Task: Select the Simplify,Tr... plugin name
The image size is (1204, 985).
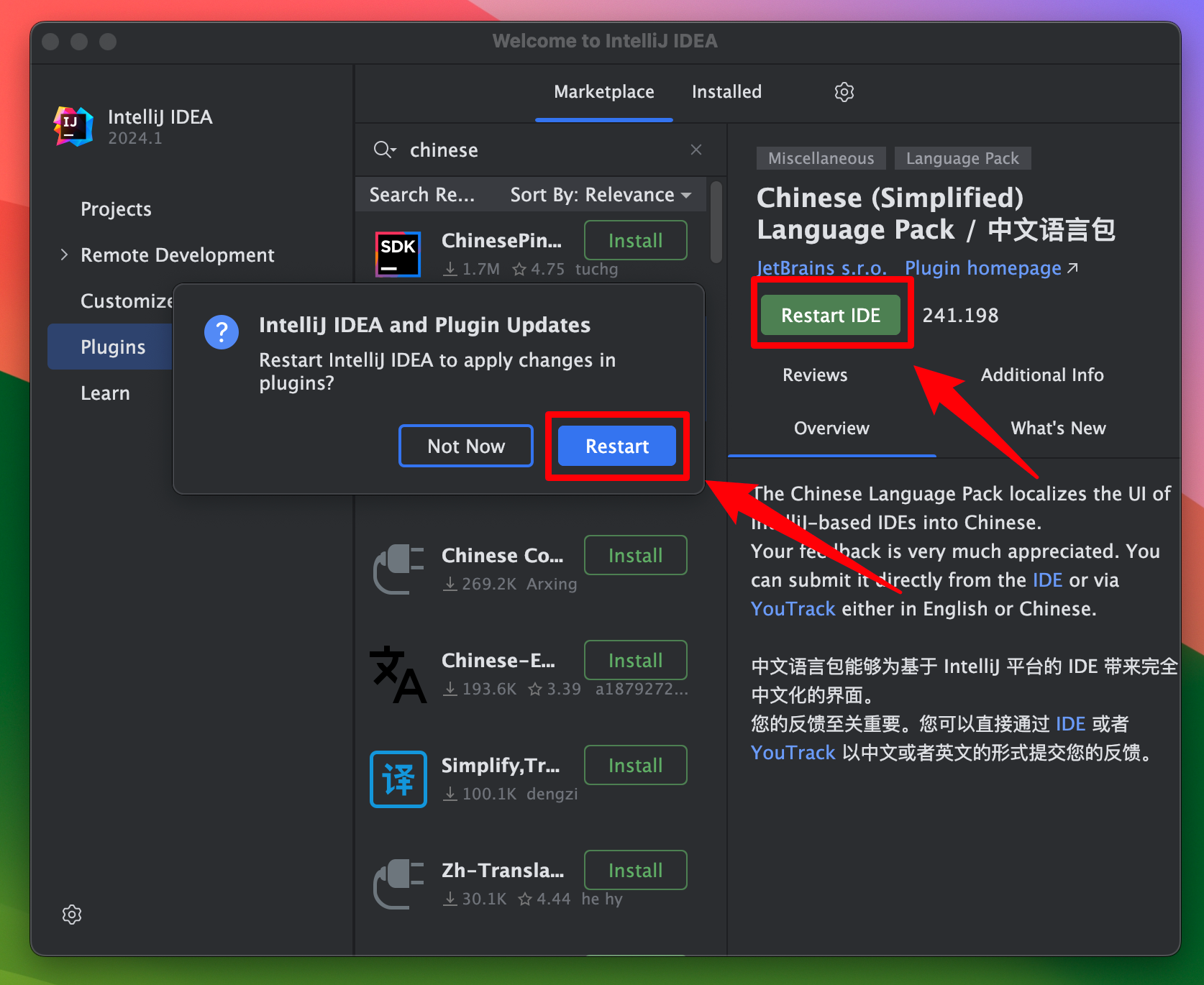Action: pyautogui.click(x=501, y=766)
